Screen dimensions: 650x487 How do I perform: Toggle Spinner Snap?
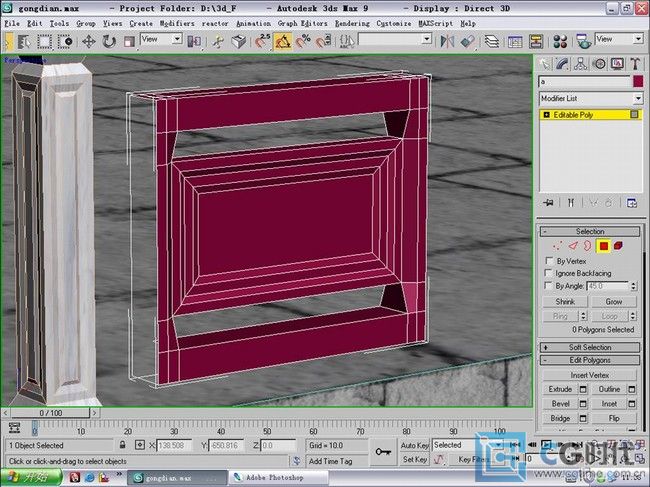tap(324, 41)
